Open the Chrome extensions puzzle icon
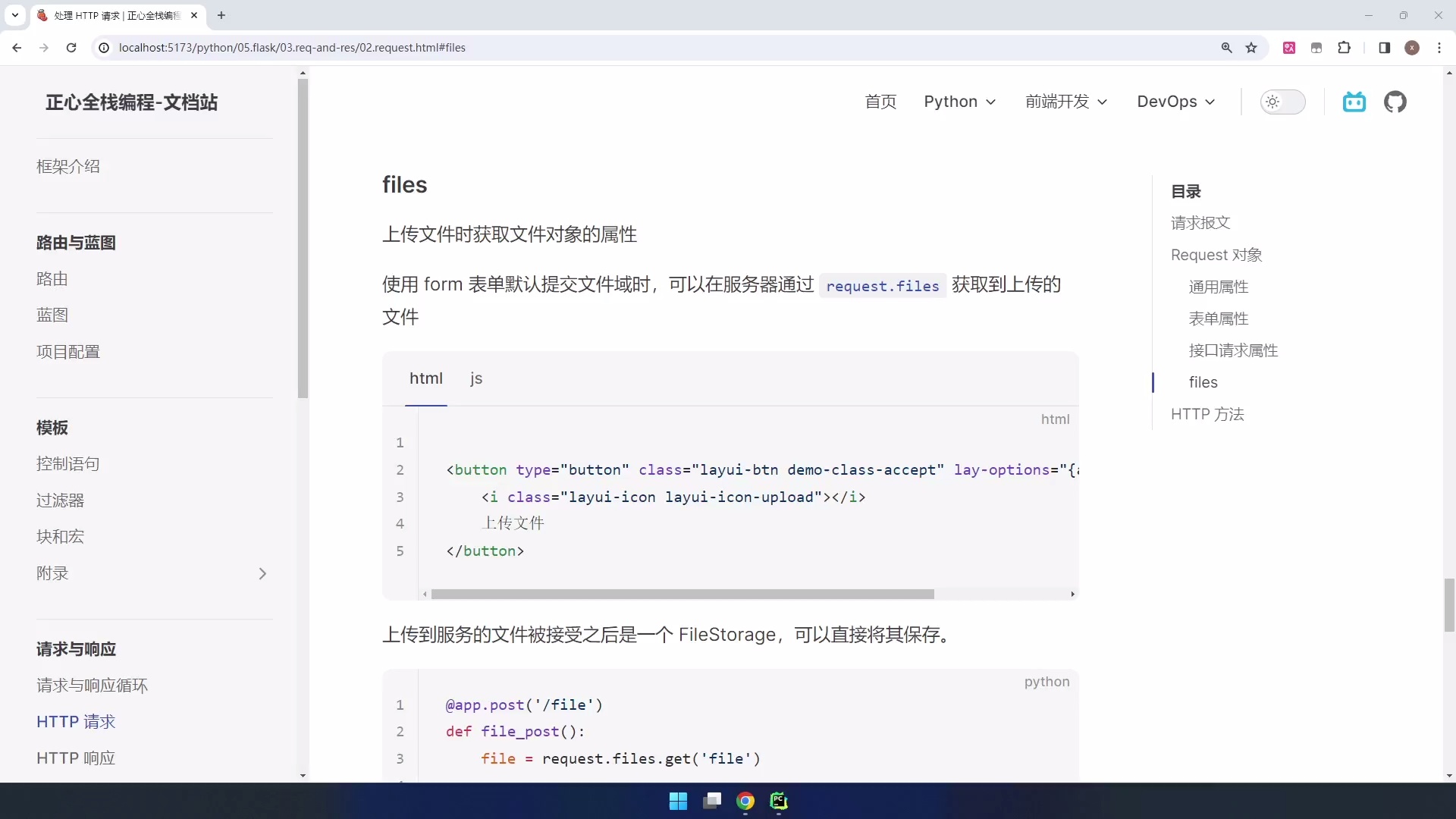 1345,47
